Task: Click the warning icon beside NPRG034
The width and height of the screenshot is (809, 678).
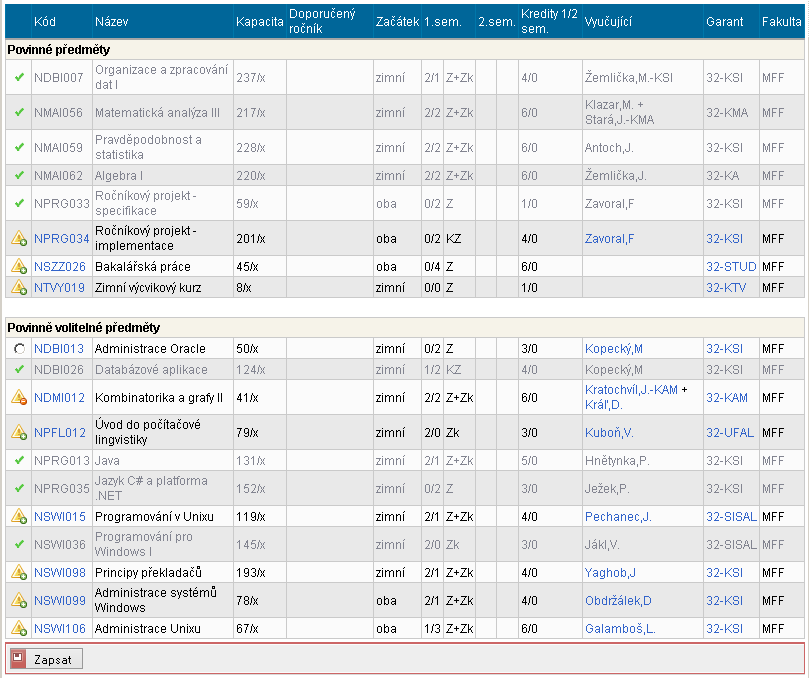Action: click(x=18, y=239)
